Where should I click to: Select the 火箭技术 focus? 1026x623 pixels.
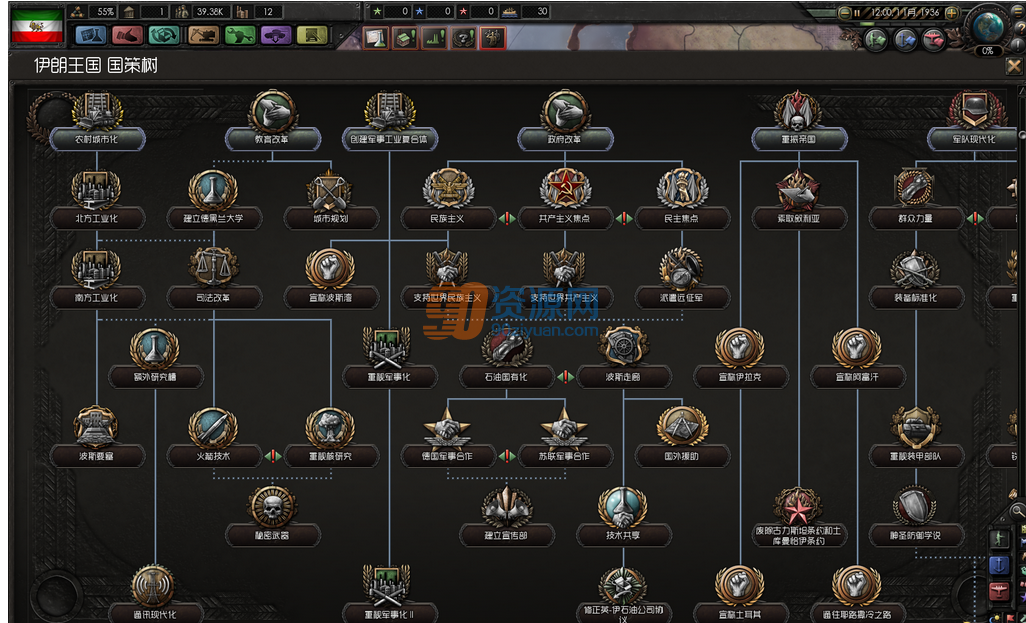coord(214,438)
